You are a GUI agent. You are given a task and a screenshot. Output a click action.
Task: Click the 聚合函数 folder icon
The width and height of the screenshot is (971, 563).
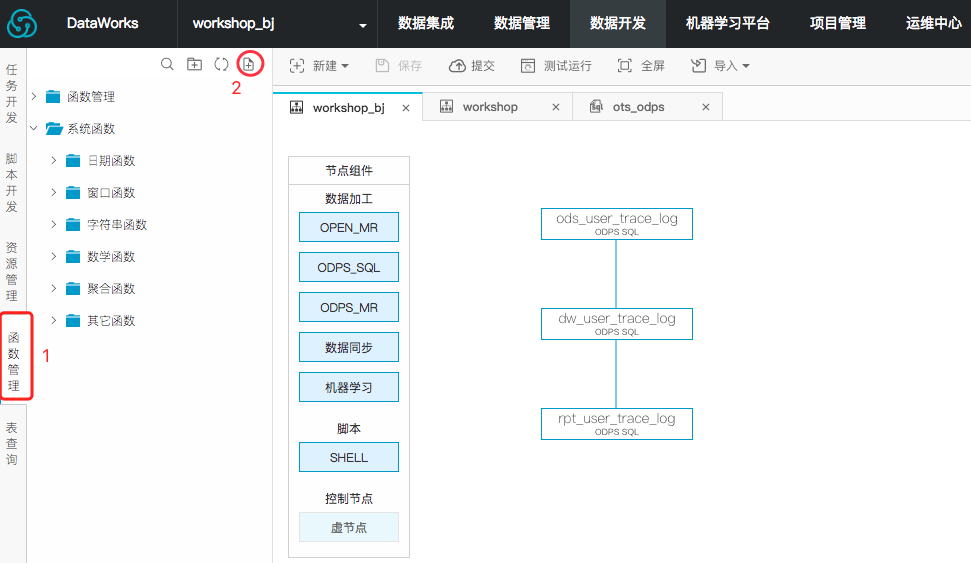coord(73,289)
